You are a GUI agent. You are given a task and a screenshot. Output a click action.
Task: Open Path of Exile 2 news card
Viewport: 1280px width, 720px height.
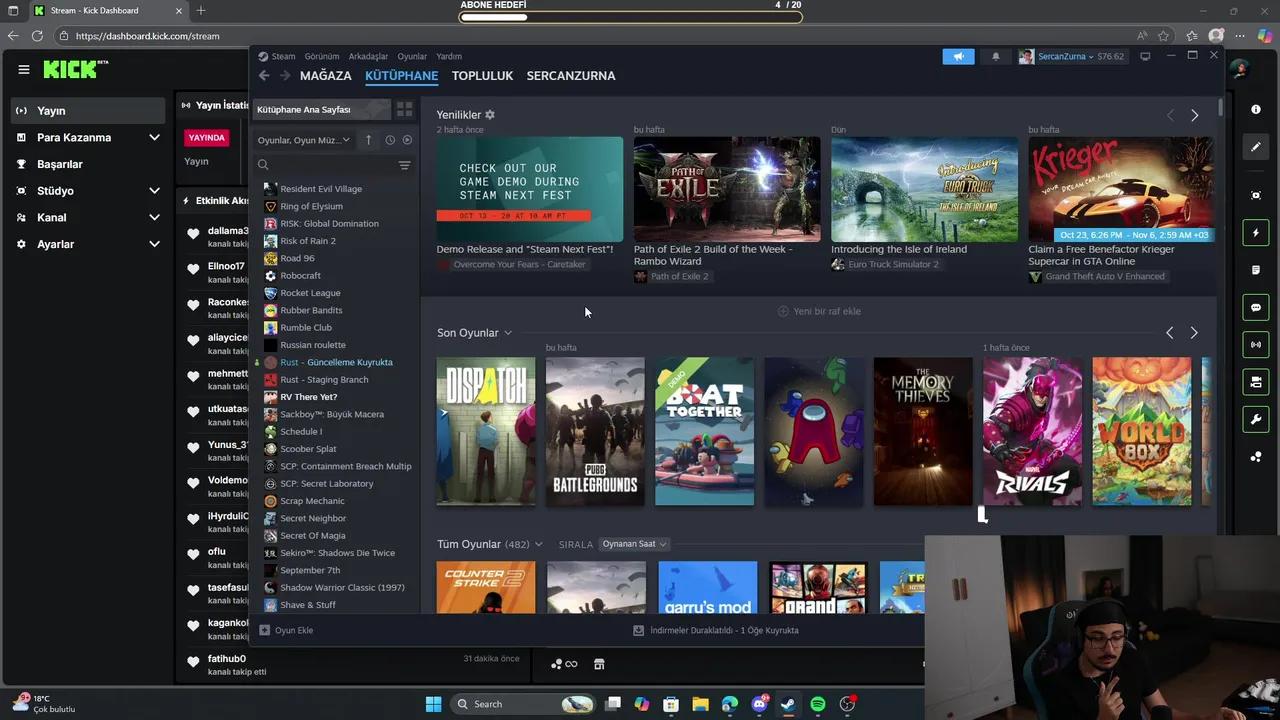point(727,189)
